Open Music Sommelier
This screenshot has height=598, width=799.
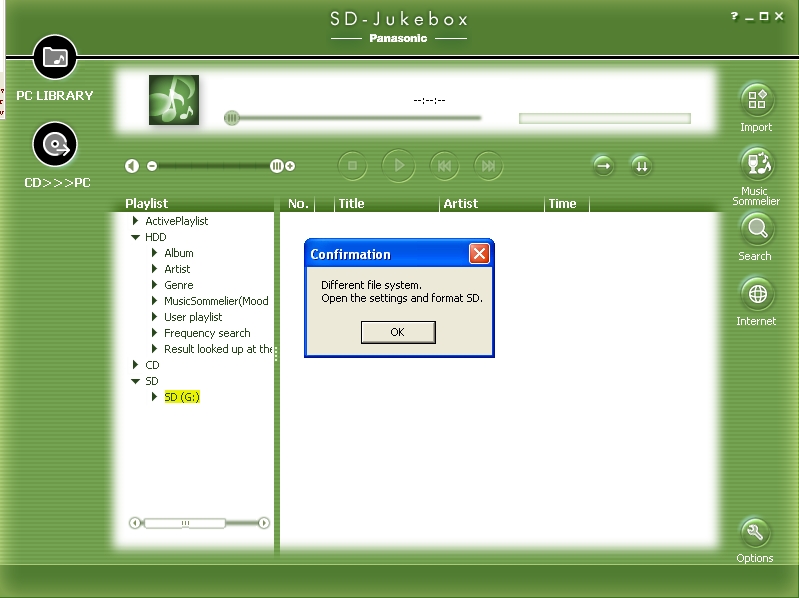756,163
